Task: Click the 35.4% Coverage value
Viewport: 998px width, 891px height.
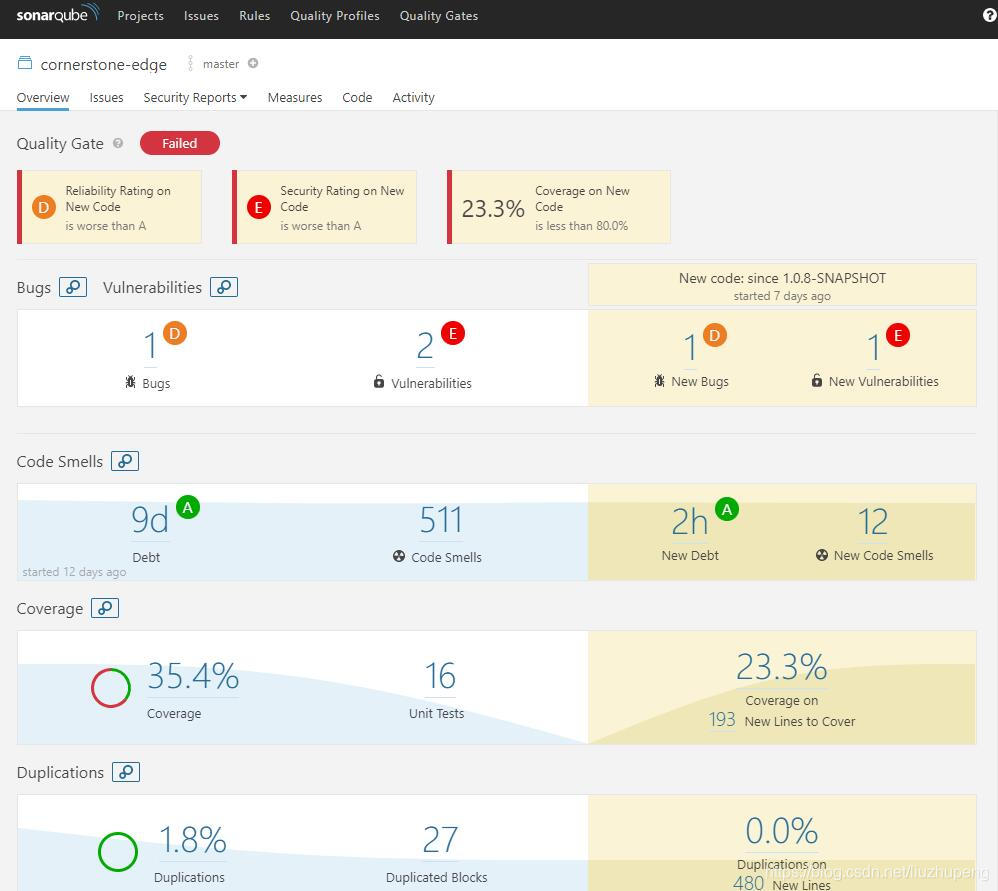Action: click(x=193, y=676)
